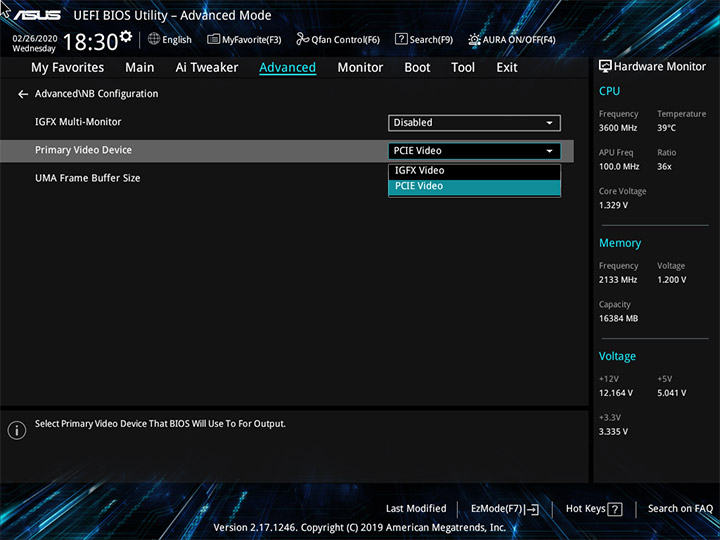
Task: Click the Ratio value 36x
Action: pos(664,167)
